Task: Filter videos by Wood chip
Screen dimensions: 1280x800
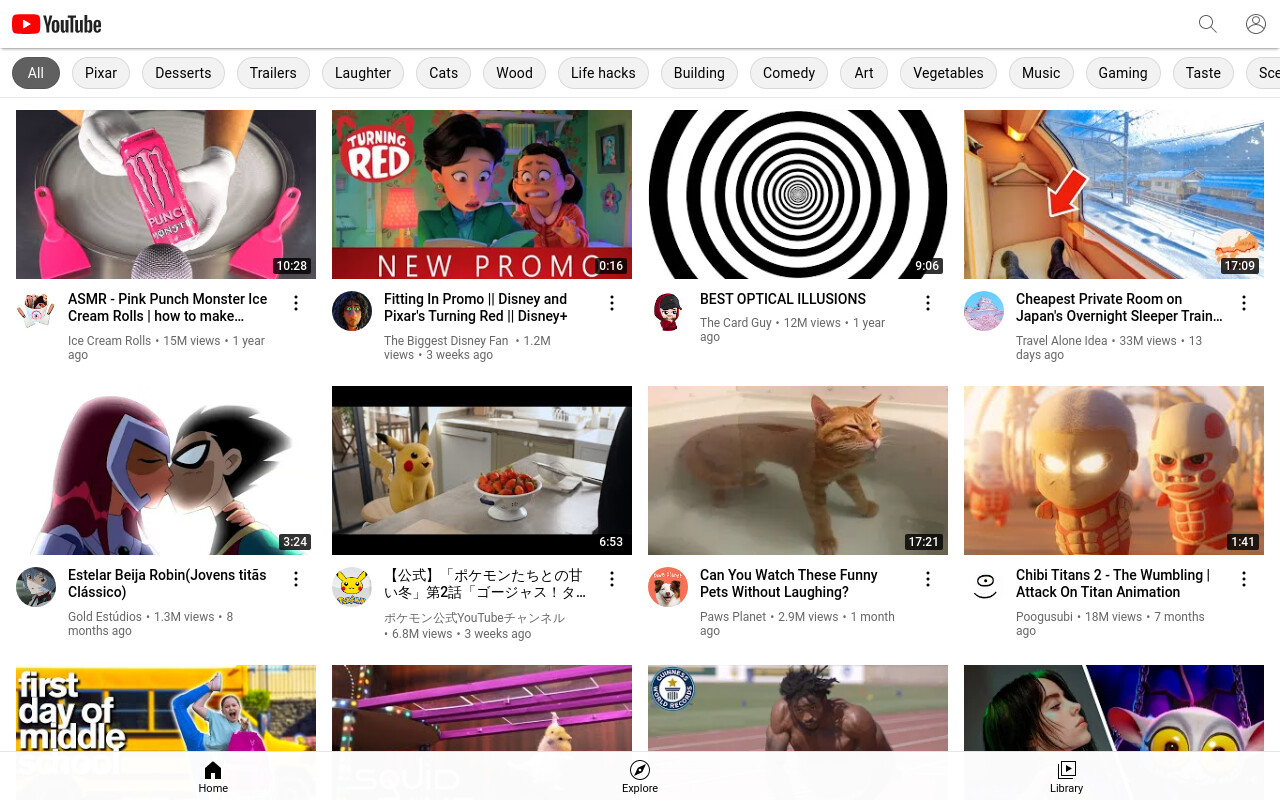Action: (x=514, y=73)
